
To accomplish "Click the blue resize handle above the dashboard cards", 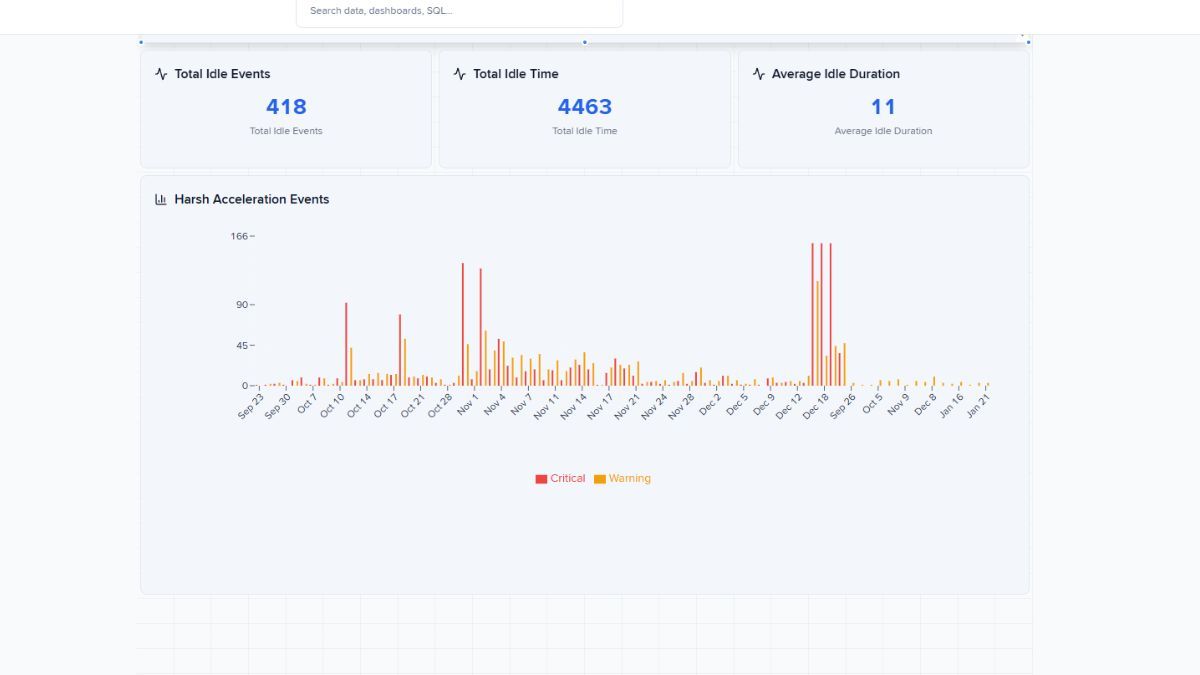I will (584, 42).
